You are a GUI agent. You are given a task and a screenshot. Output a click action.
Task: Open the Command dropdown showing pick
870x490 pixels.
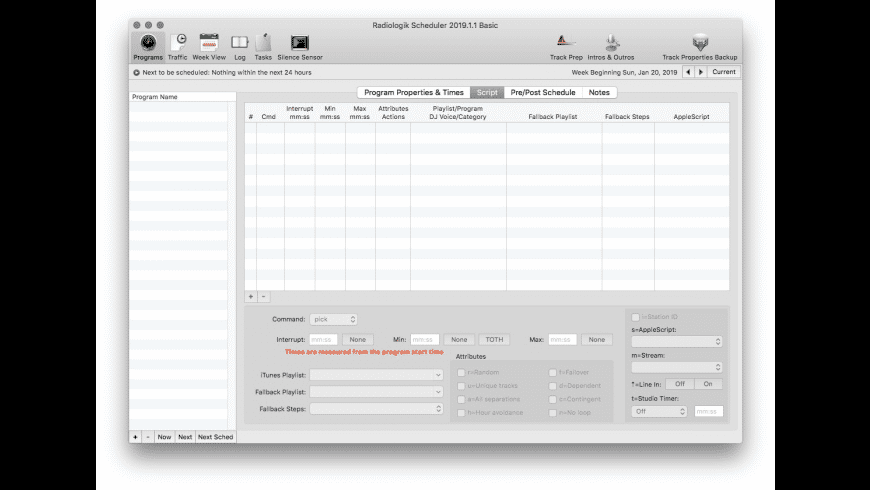click(x=333, y=319)
